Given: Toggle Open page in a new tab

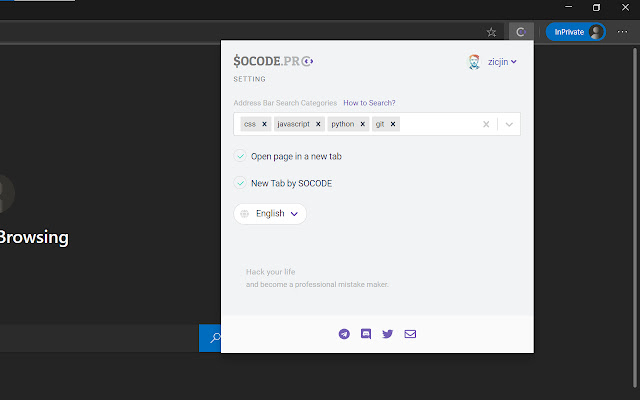Looking at the screenshot, I should [x=240, y=156].
